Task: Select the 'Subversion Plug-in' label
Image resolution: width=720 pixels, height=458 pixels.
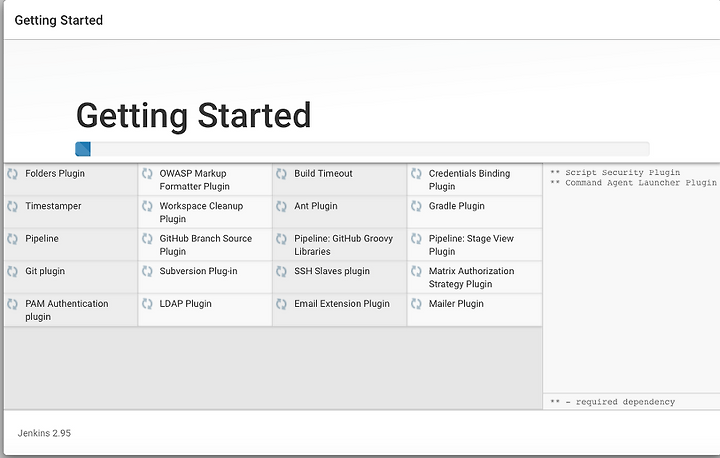Action: click(x=198, y=271)
